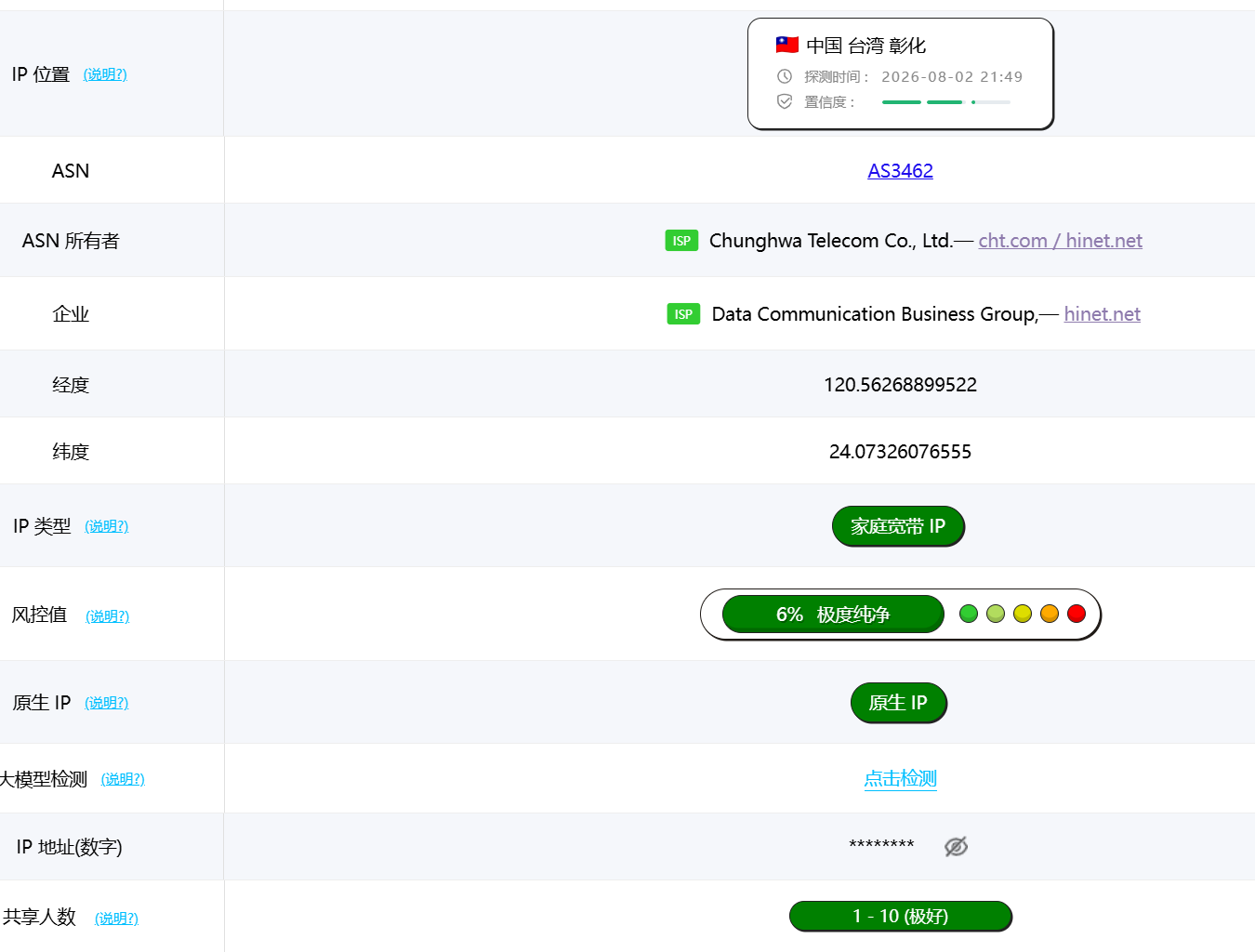Click the red risk level dot
Image resolution: width=1255 pixels, height=952 pixels.
click(1077, 614)
